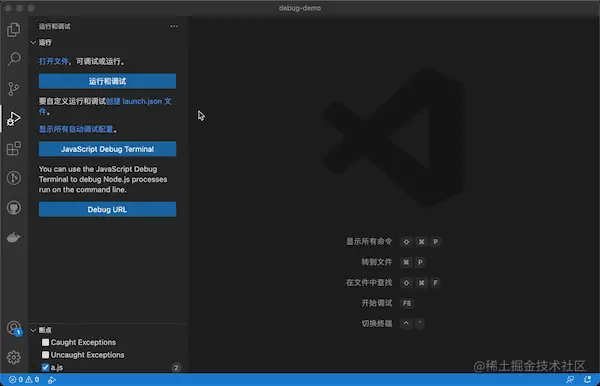This screenshot has height=386, width=600.
Task: Open notifications bell in status bar
Action: pos(587,379)
